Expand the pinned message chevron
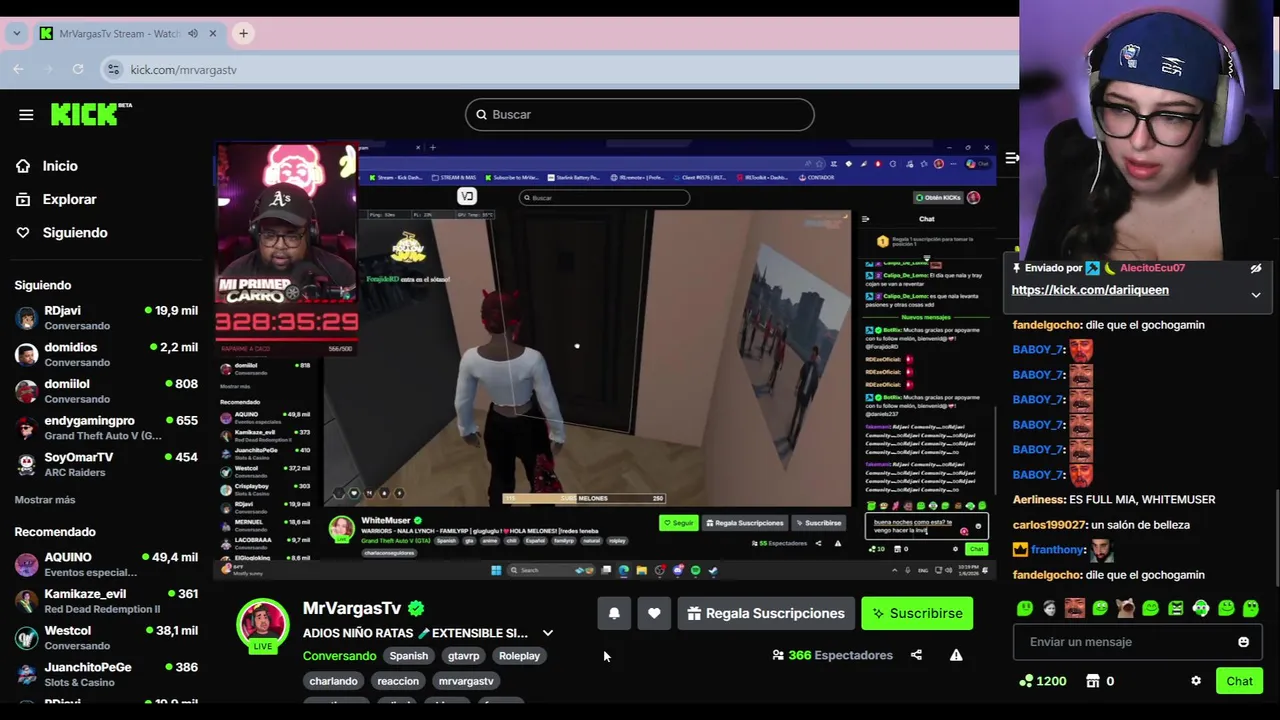This screenshot has height=720, width=1280. 1256,295
